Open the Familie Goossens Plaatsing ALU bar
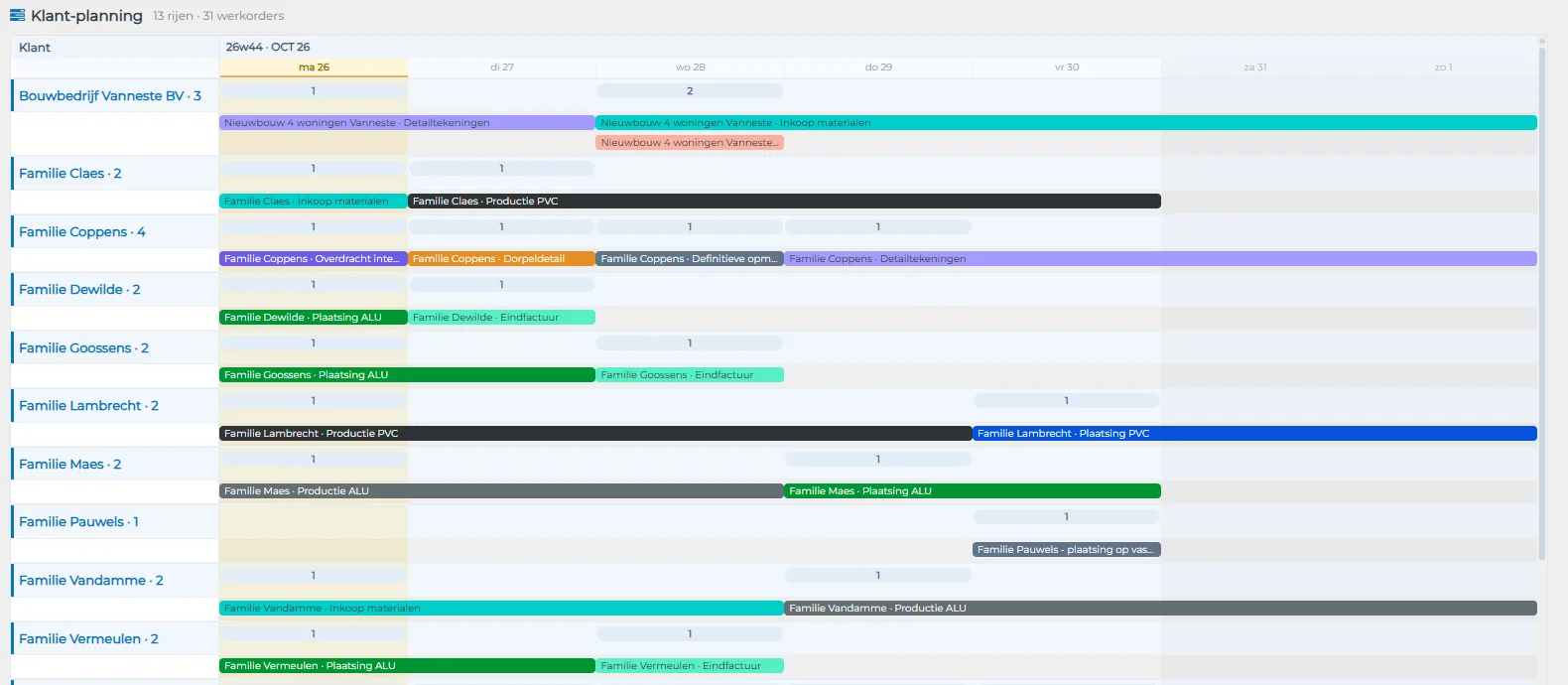Screen dimensions: 1568x685 pos(407,375)
